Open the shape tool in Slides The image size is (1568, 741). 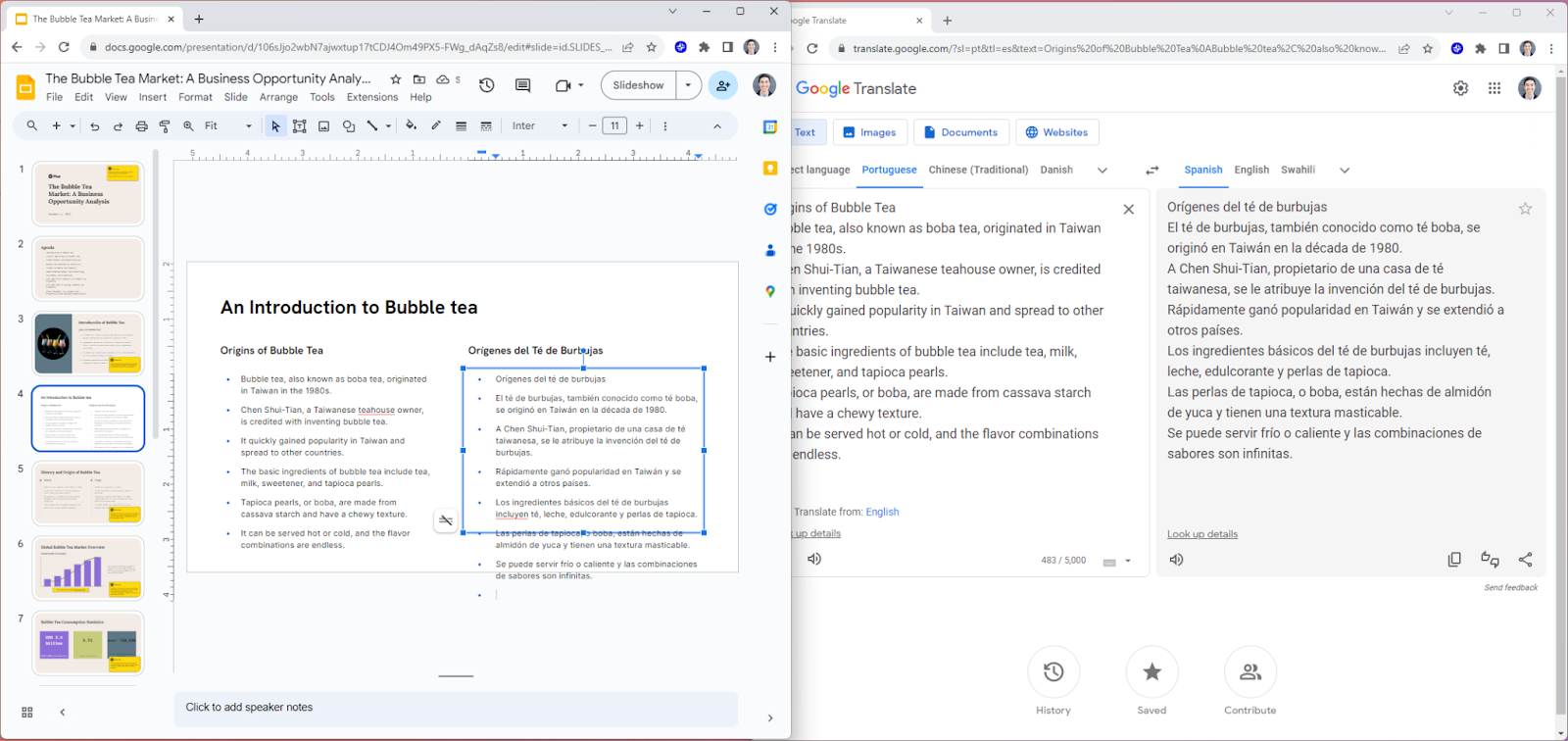349,125
